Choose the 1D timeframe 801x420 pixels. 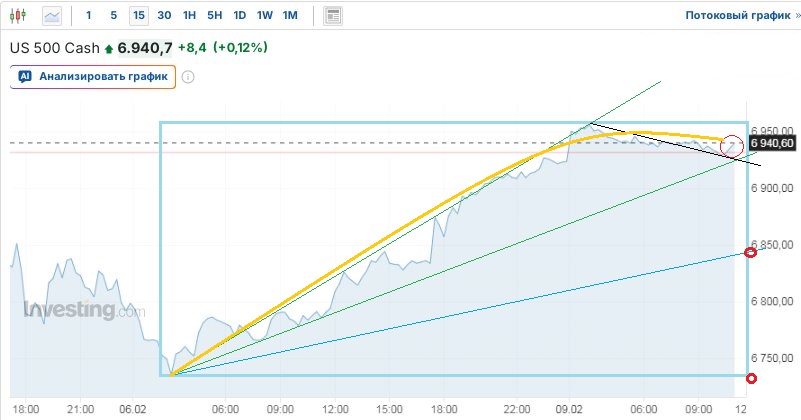[x=239, y=16]
